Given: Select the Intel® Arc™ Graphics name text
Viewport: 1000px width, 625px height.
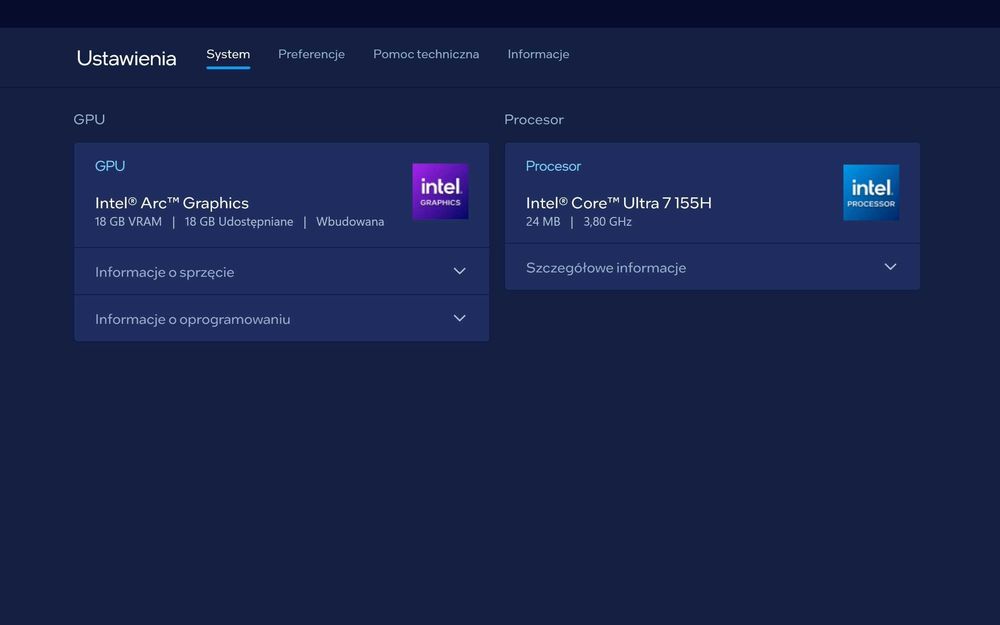Looking at the screenshot, I should point(172,203).
